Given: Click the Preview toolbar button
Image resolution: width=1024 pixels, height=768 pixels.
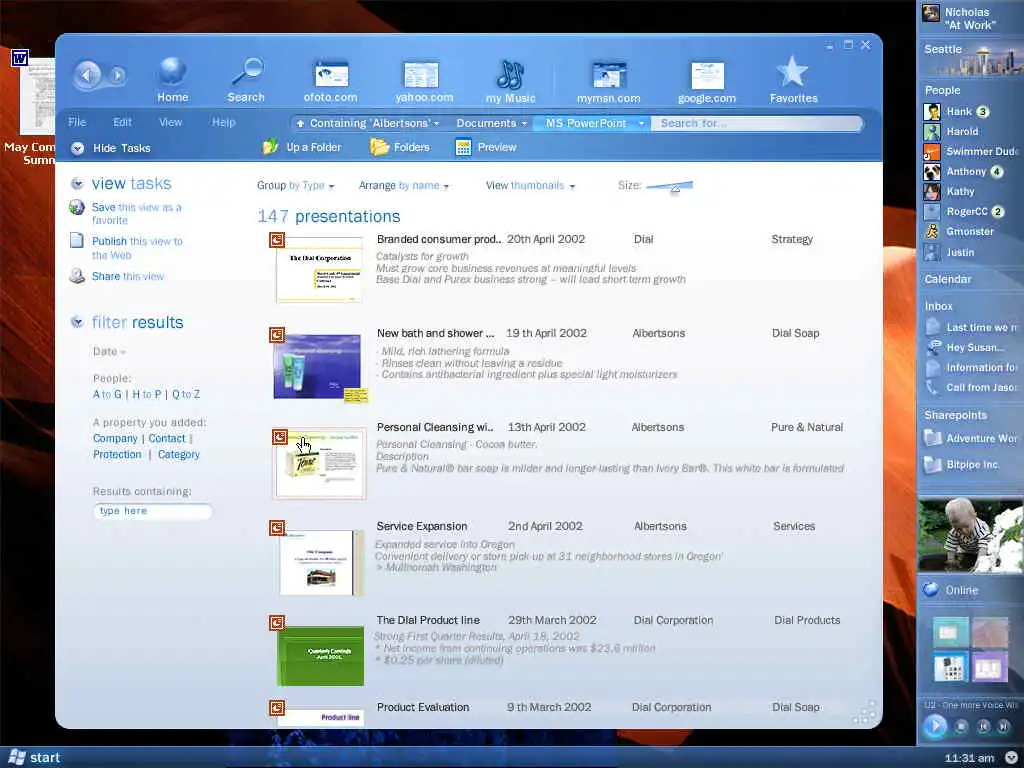Looking at the screenshot, I should pos(486,147).
